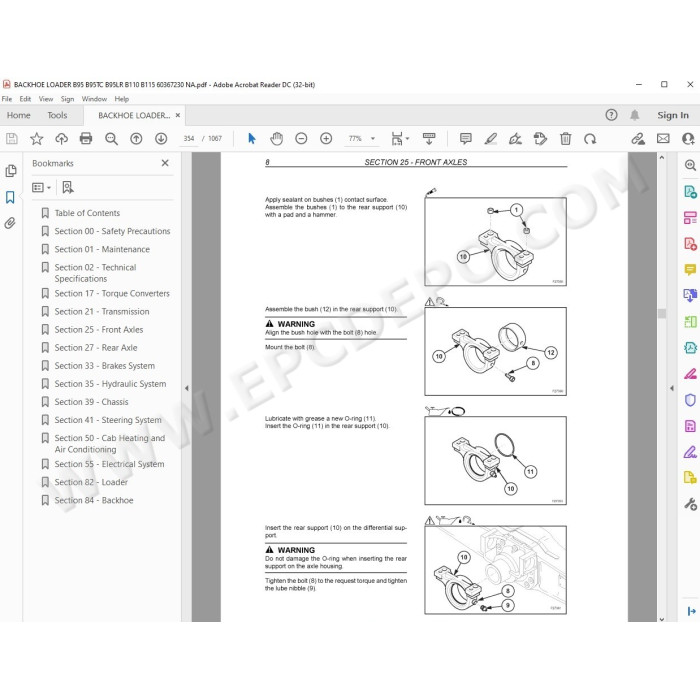Switch to the Tools tab

pos(57,115)
